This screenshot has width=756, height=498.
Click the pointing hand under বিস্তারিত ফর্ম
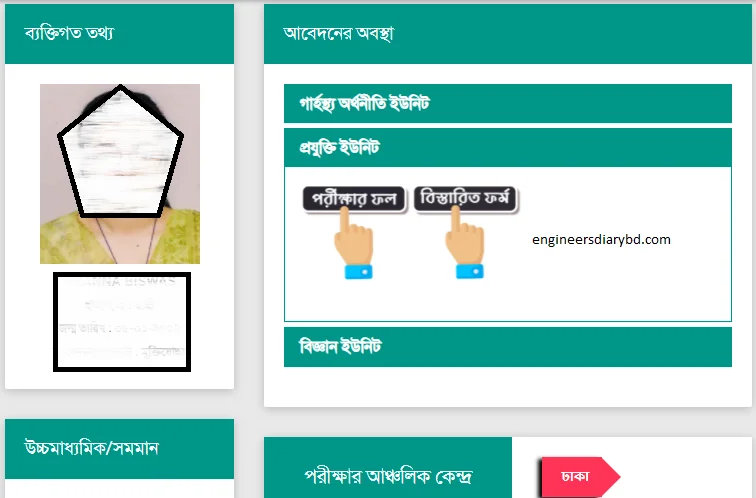[x=464, y=242]
